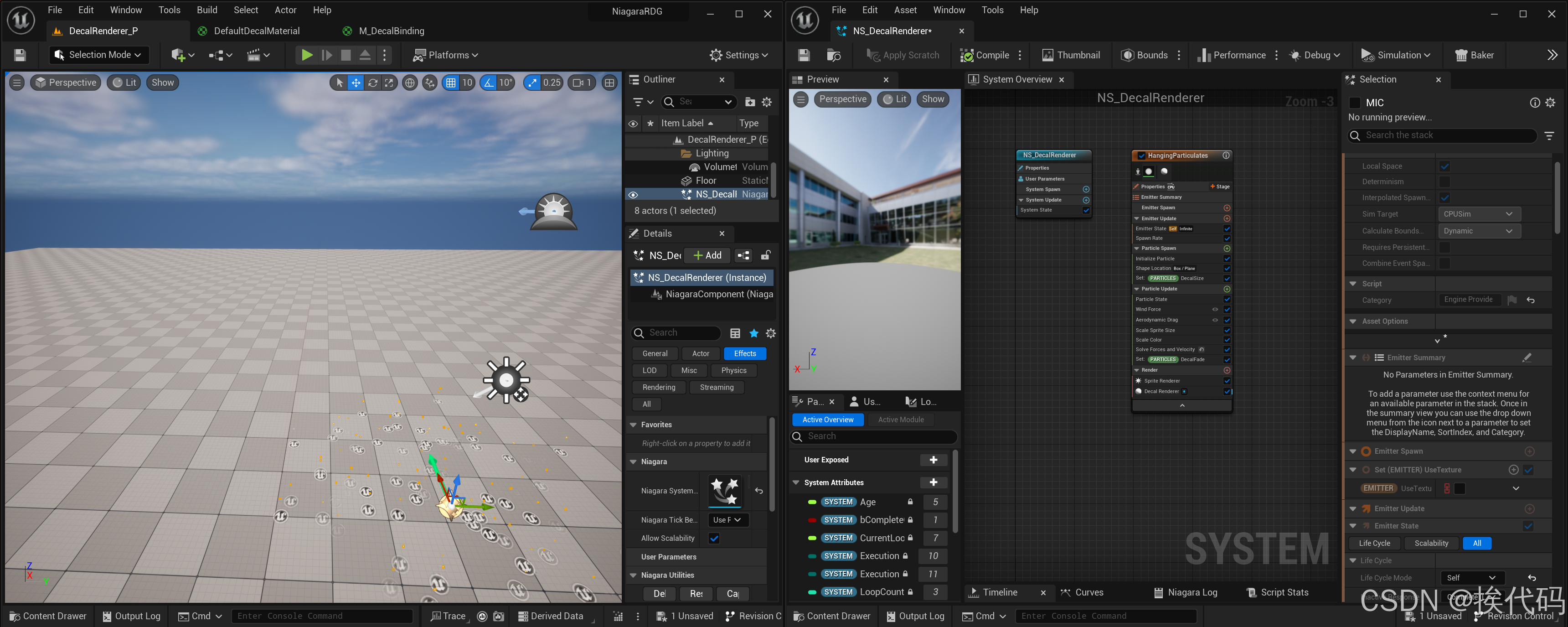Click the UseTexture color swatch box
The height and width of the screenshot is (627, 1568).
point(1460,488)
